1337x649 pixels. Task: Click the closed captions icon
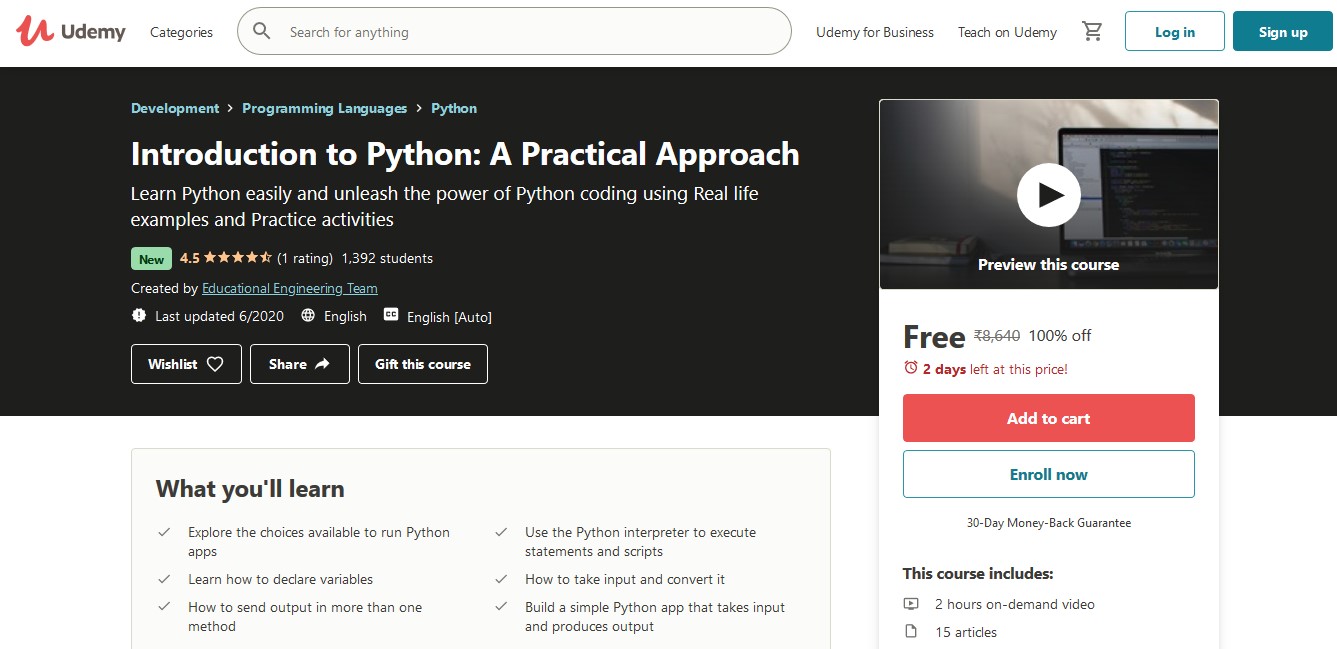coord(391,315)
